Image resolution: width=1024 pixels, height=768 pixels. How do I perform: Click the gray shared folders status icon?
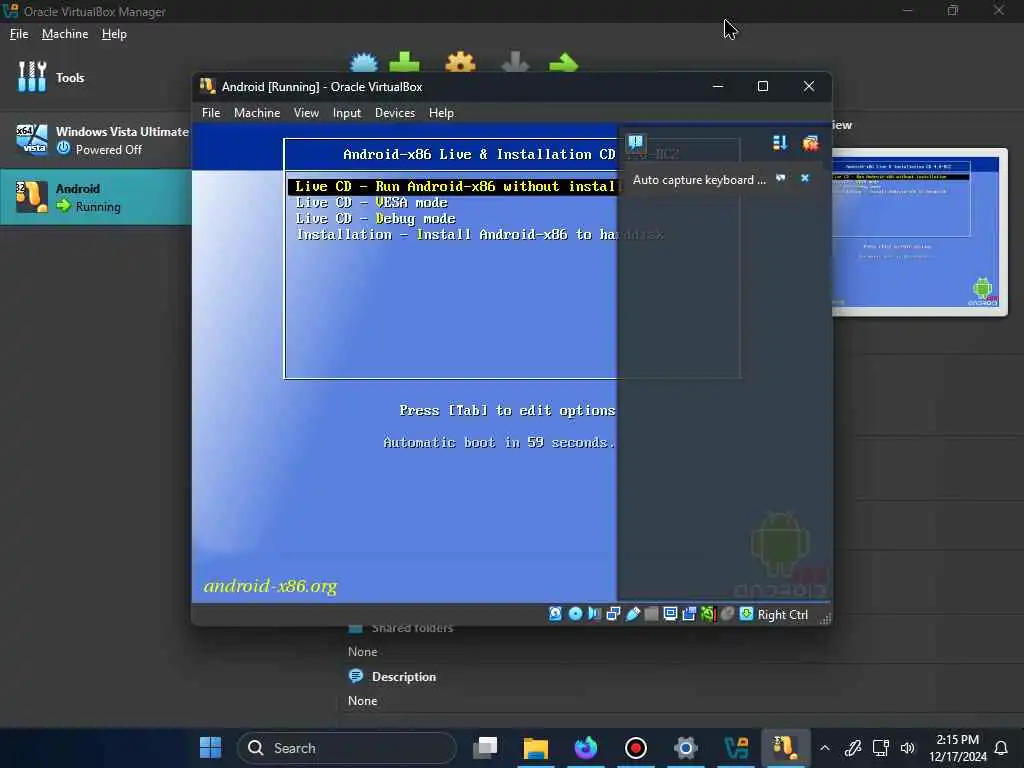651,614
